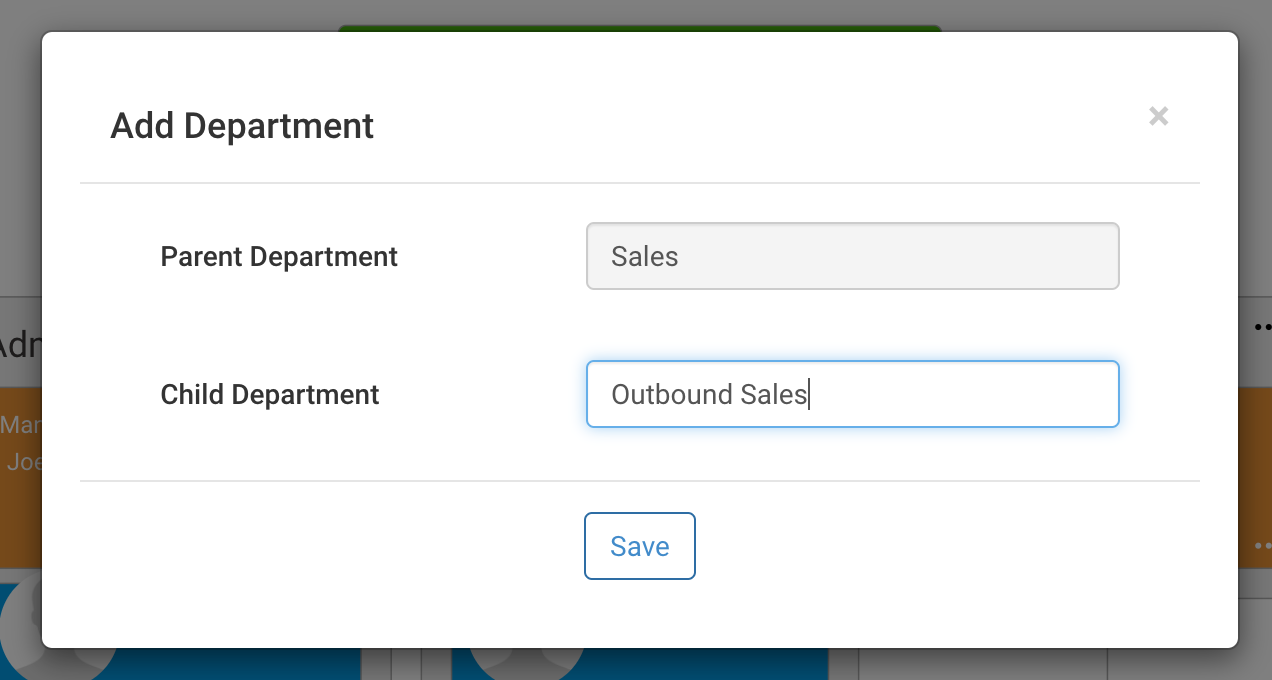Focus the Child Department input field
The image size is (1272, 680).
click(852, 394)
